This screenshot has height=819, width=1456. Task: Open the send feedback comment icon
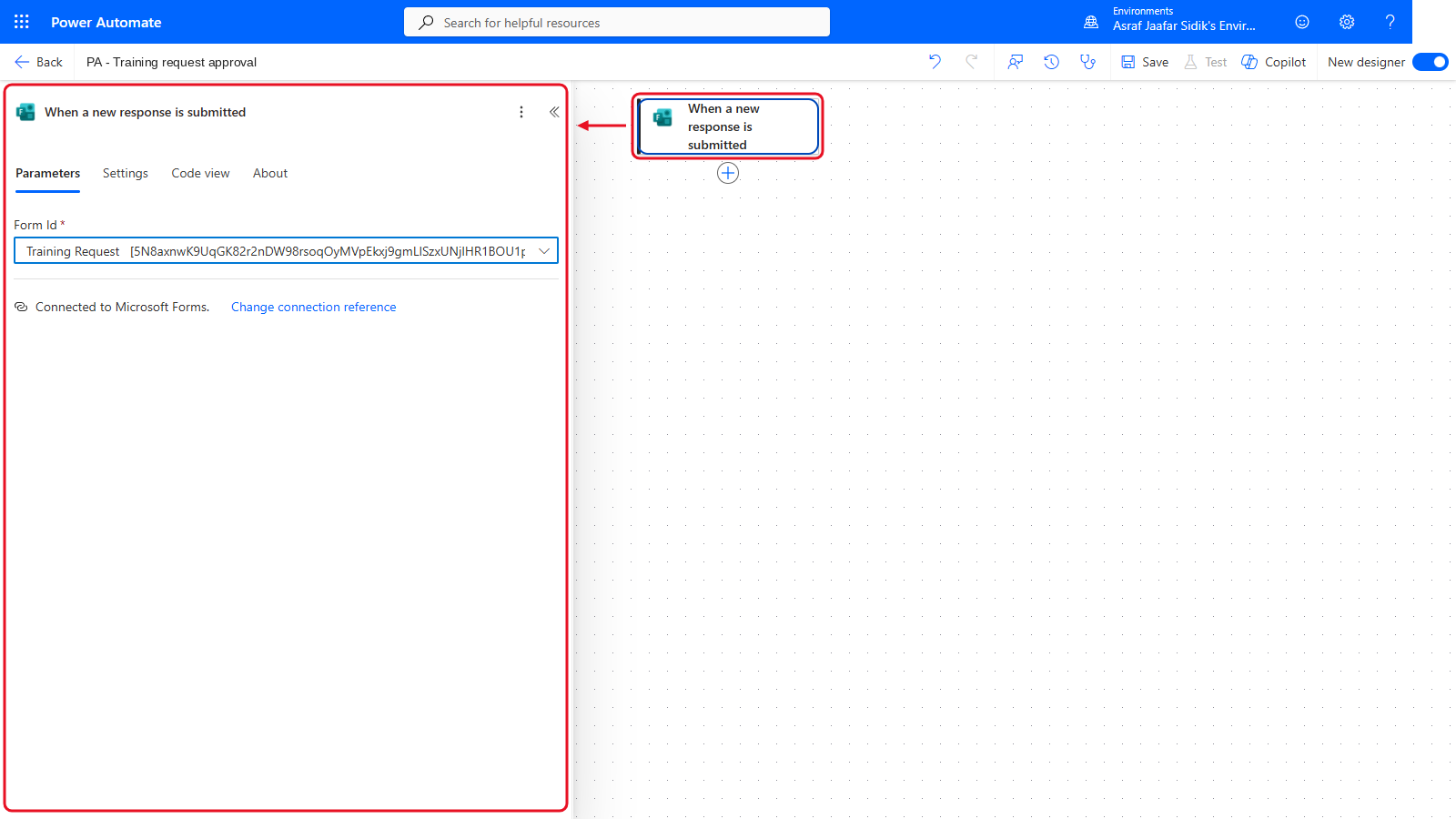coord(1016,62)
